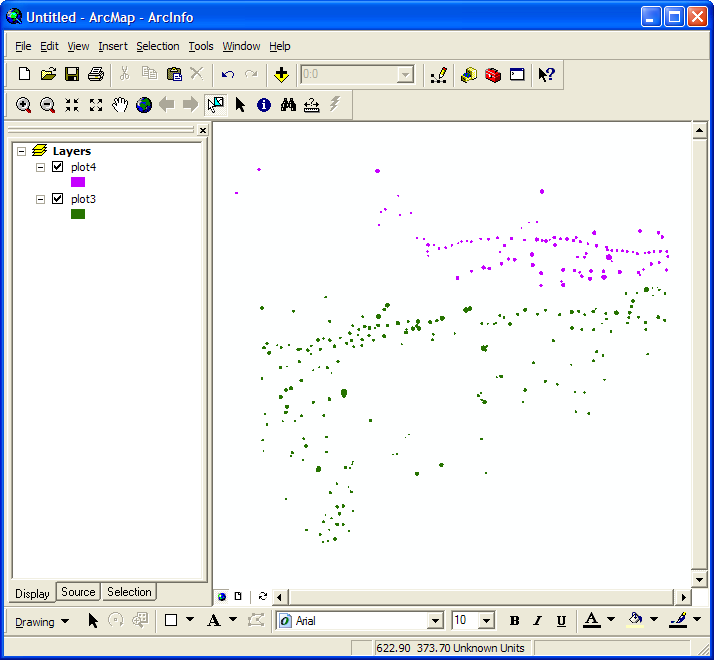Launch ArcCatalog from the toolbar
714x660 pixels.
469,74
